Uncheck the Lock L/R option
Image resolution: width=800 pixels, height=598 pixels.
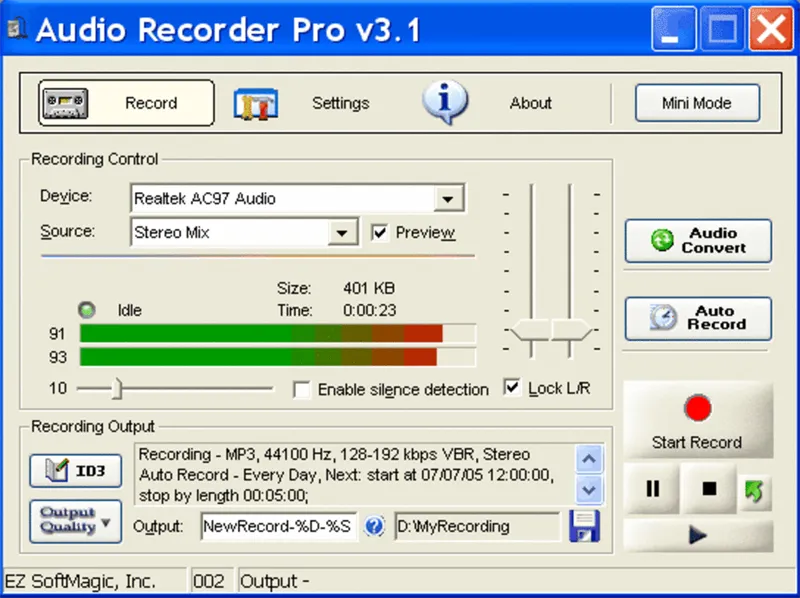pos(511,389)
